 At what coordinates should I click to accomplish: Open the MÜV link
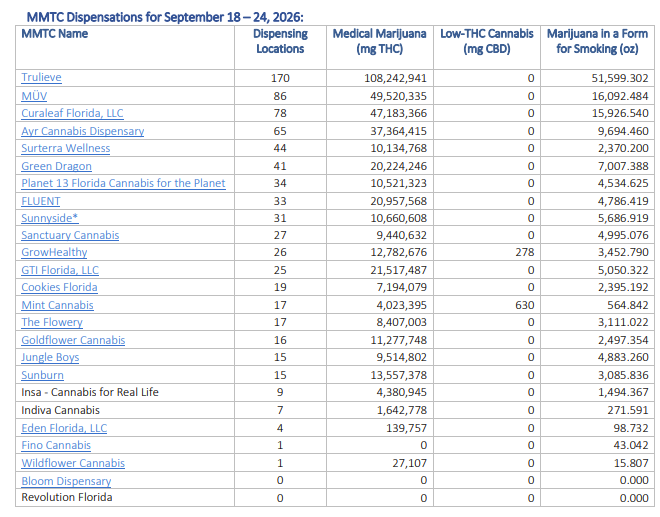[34, 96]
